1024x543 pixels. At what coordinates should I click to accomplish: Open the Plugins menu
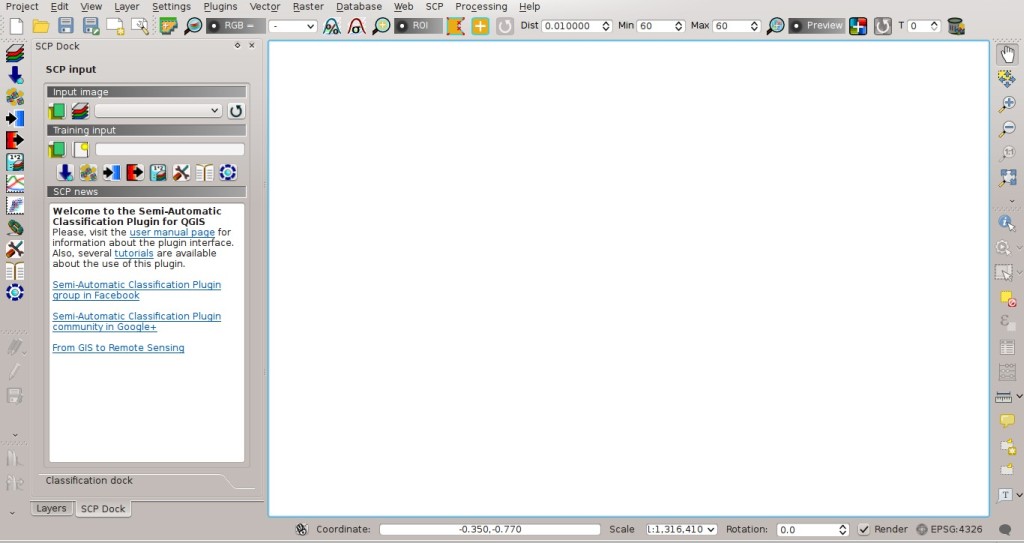pos(220,7)
